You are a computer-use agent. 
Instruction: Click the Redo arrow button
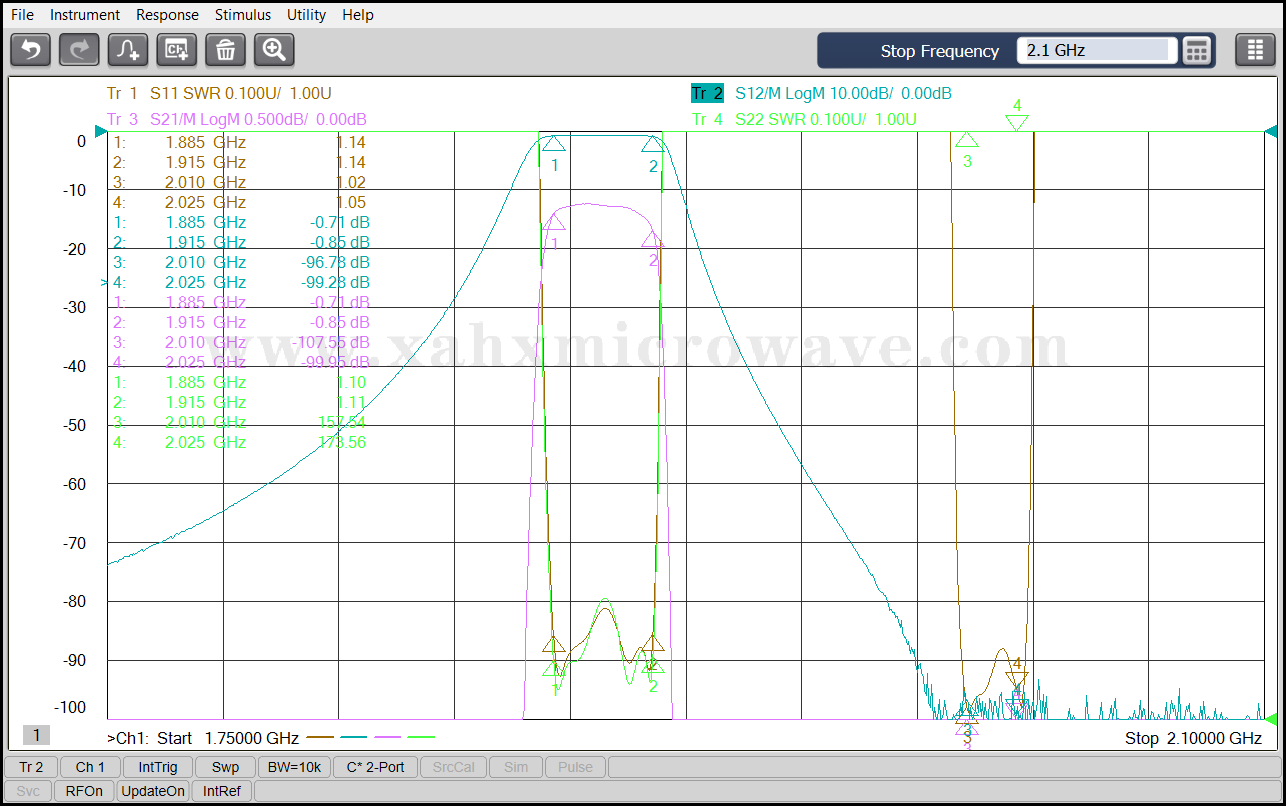coord(79,50)
